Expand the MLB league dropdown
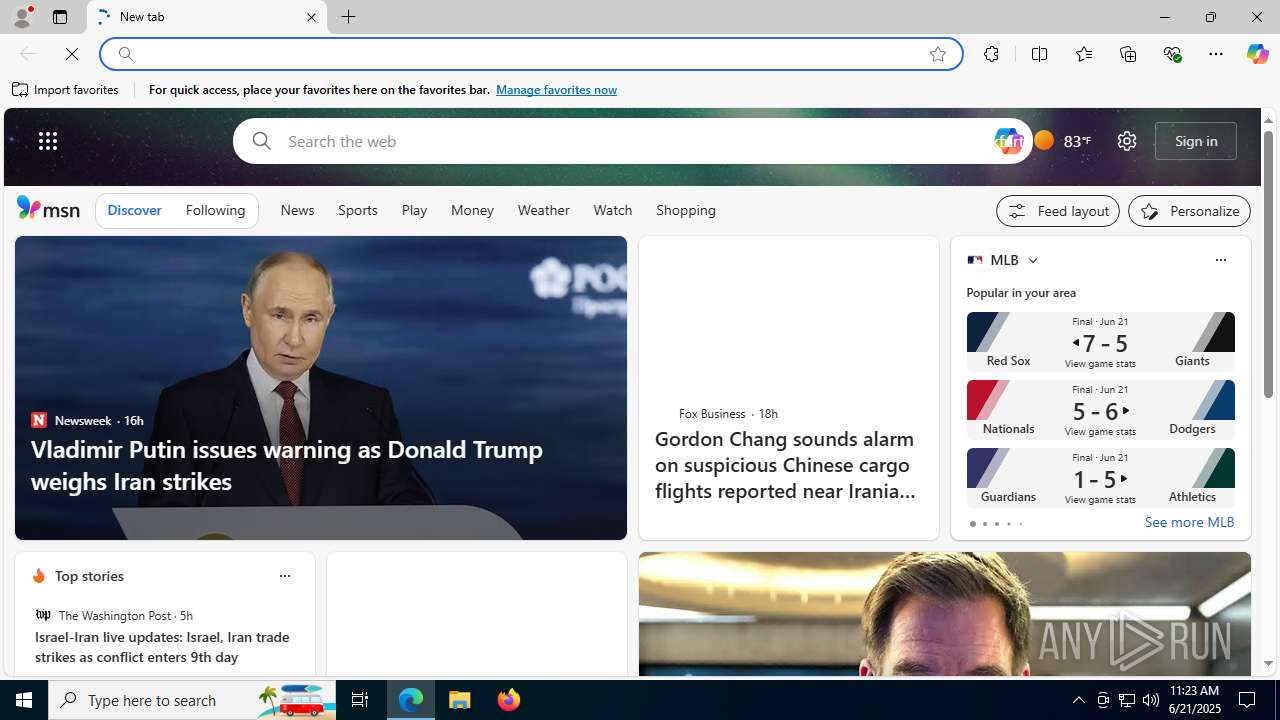 (x=1032, y=260)
